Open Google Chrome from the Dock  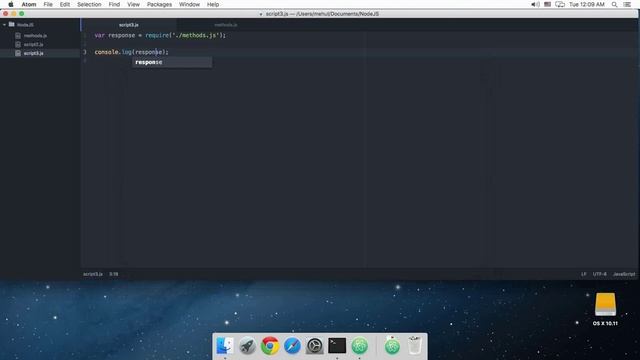pos(270,346)
